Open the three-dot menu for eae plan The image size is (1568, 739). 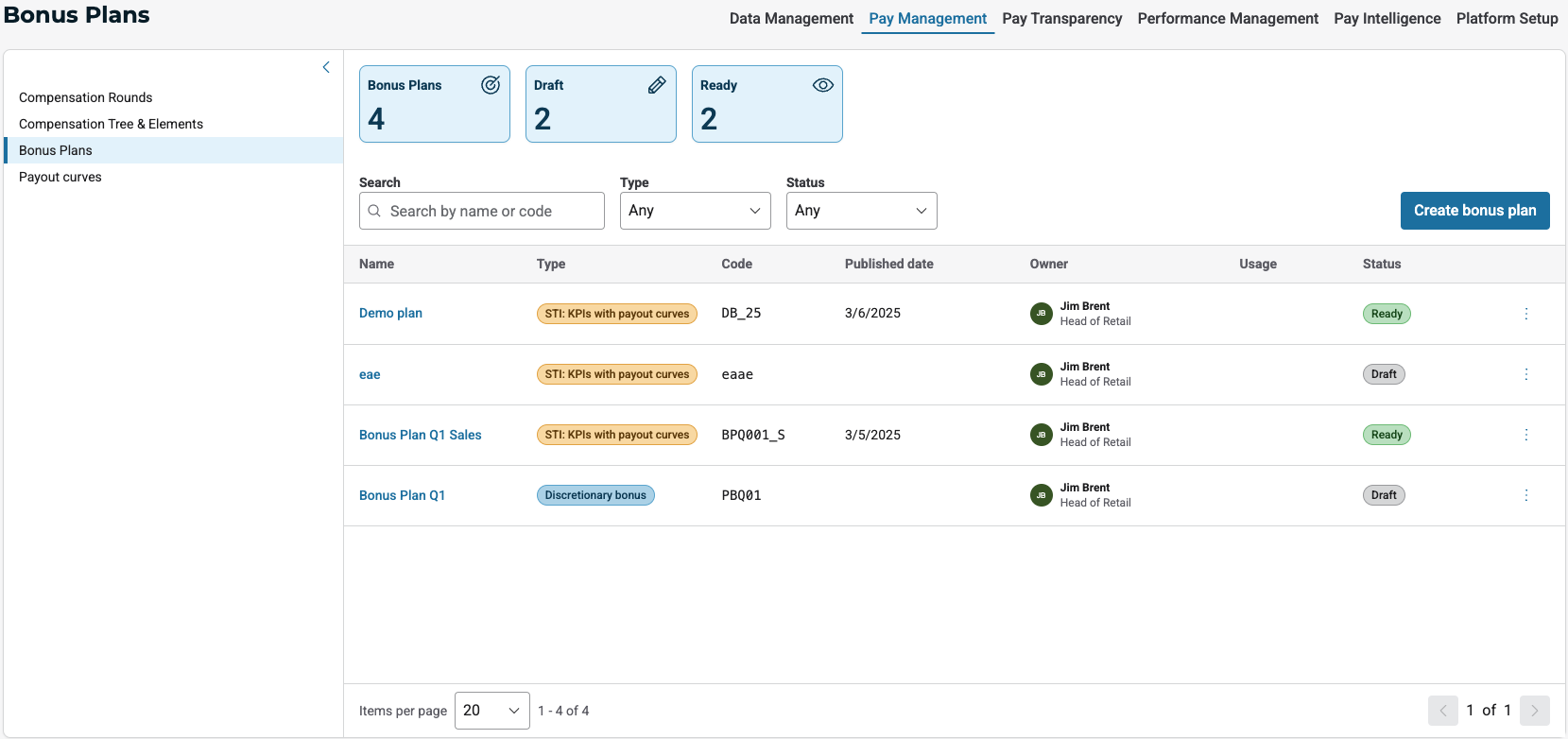(x=1525, y=374)
